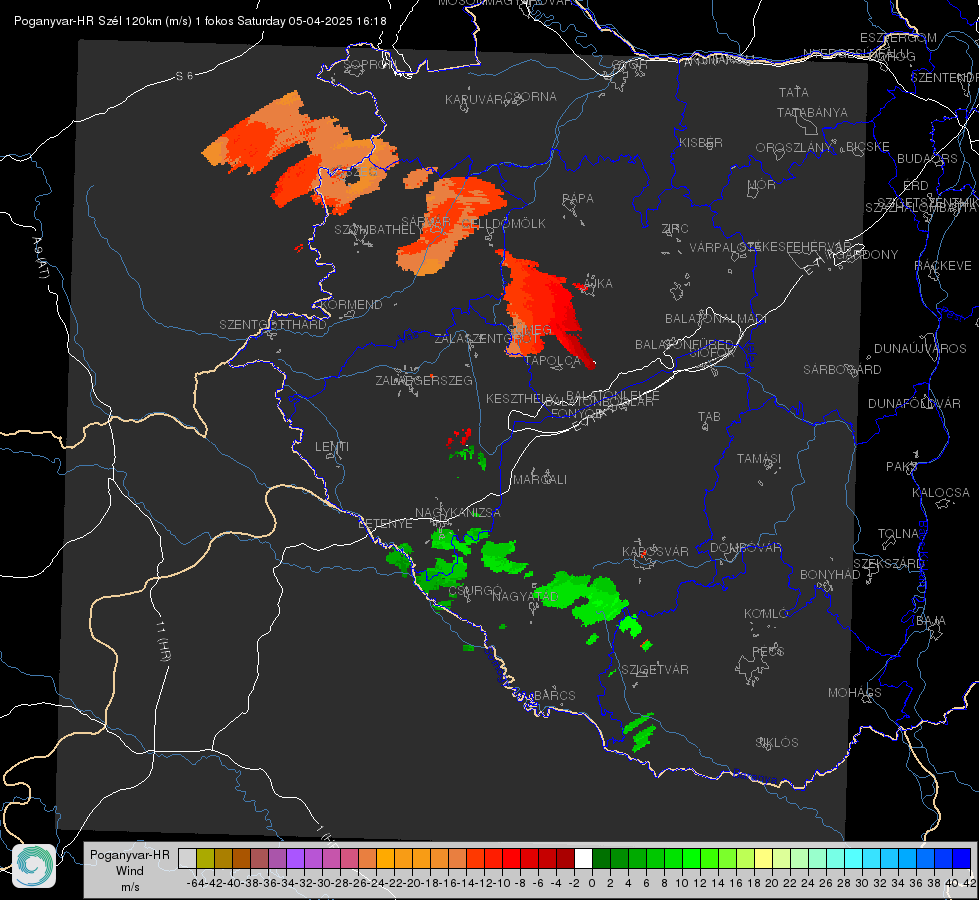This screenshot has height=900, width=979.
Task: Click the white zero-value swatch in the legend
Action: 583,858
